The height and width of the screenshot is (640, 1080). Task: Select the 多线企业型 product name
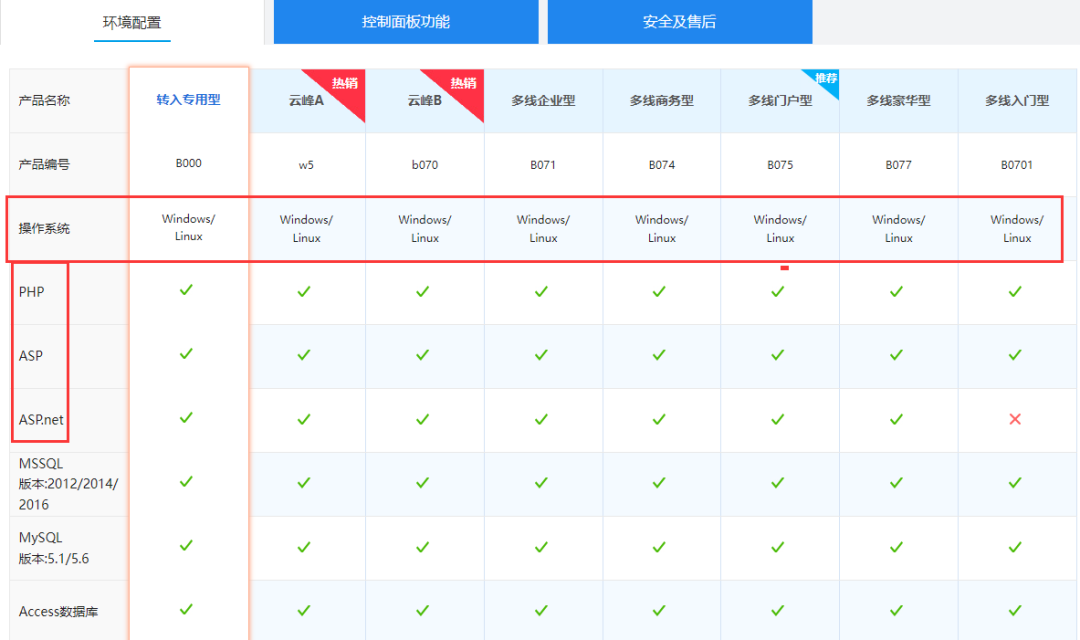pyautogui.click(x=543, y=101)
